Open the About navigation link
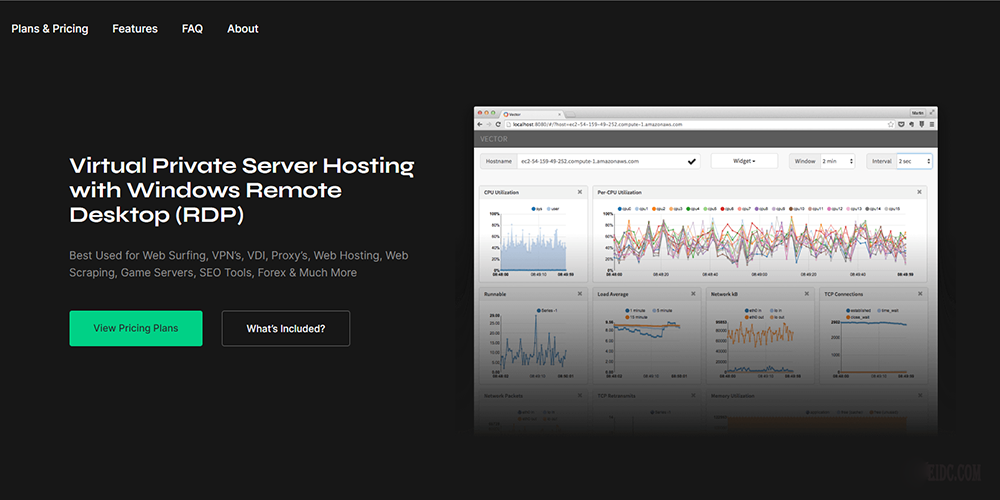Screen dimensions: 1000x500 click(x=243, y=29)
